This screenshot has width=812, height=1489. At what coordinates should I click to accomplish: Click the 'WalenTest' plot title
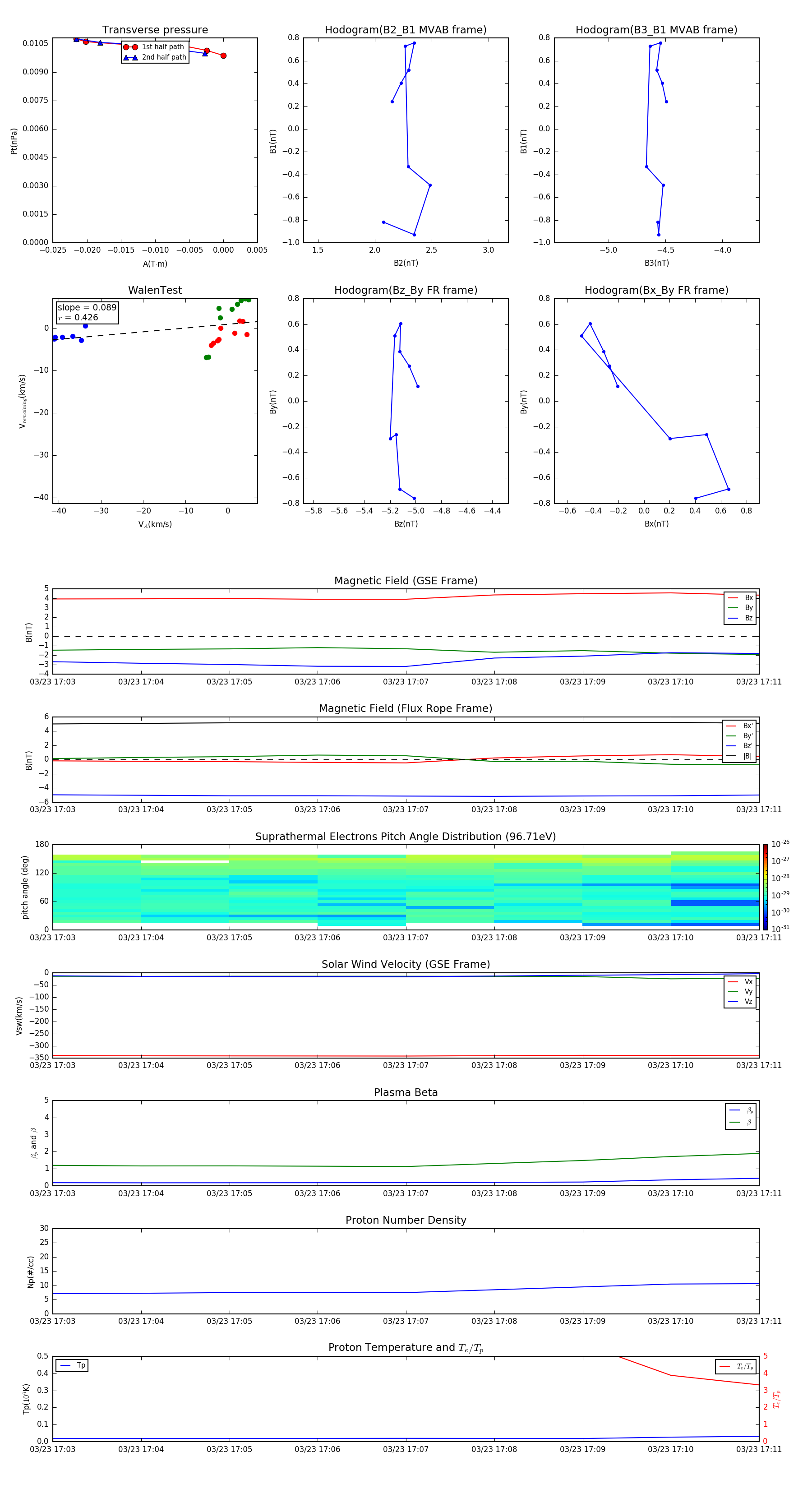coord(155,290)
